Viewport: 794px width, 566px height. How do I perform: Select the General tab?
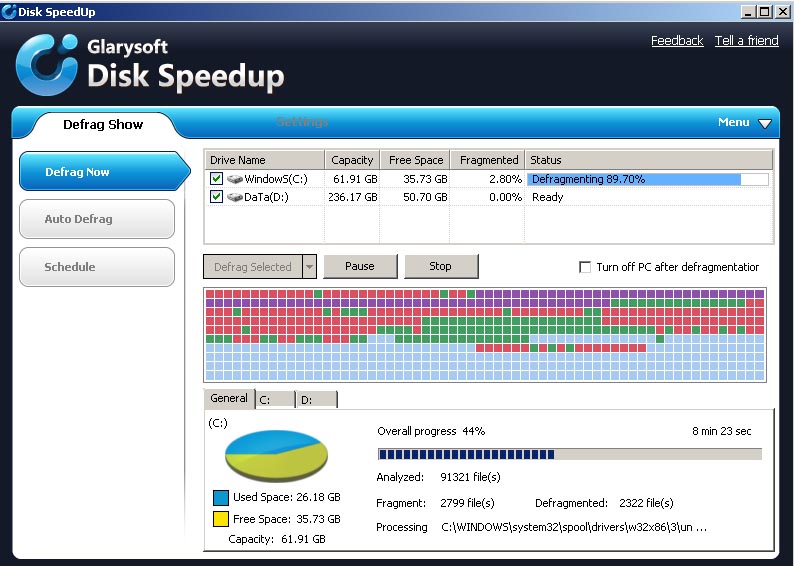click(x=229, y=398)
